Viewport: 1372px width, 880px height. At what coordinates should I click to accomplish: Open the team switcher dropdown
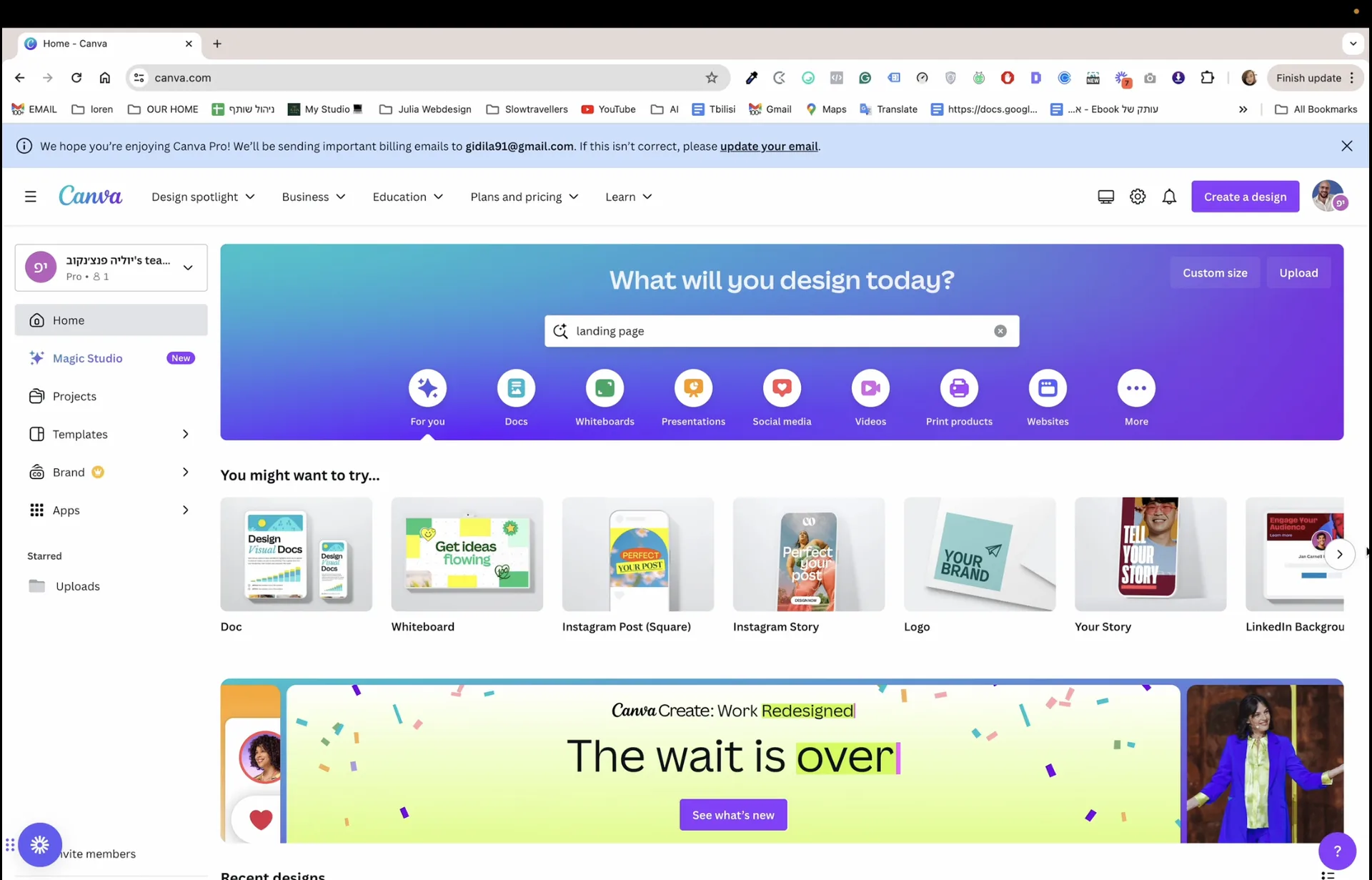point(111,267)
